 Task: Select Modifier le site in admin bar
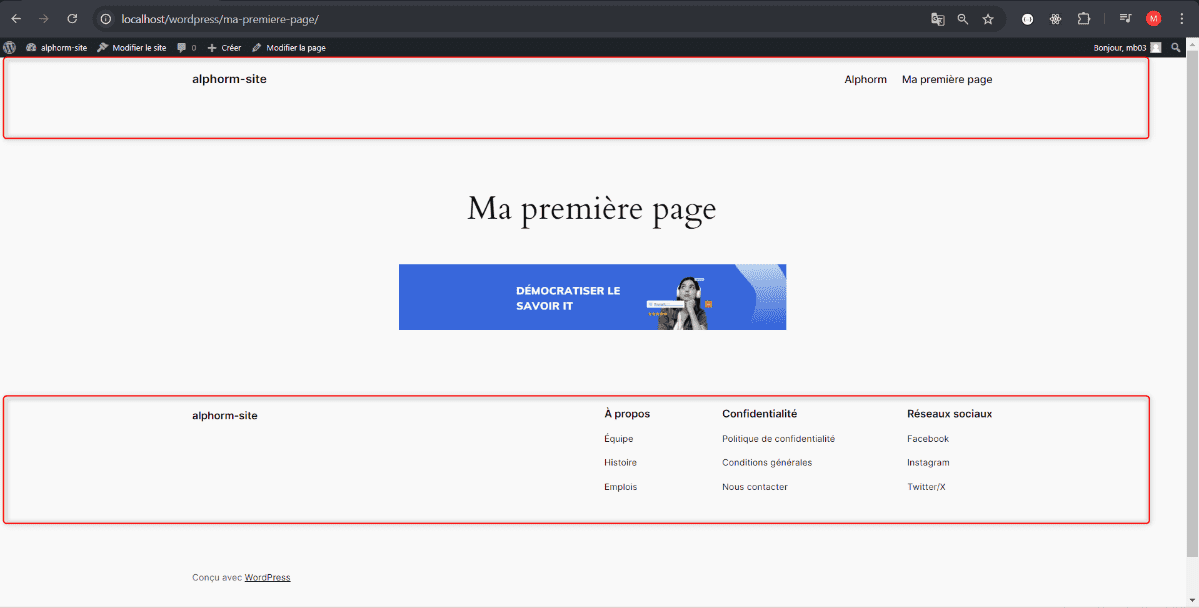[132, 47]
